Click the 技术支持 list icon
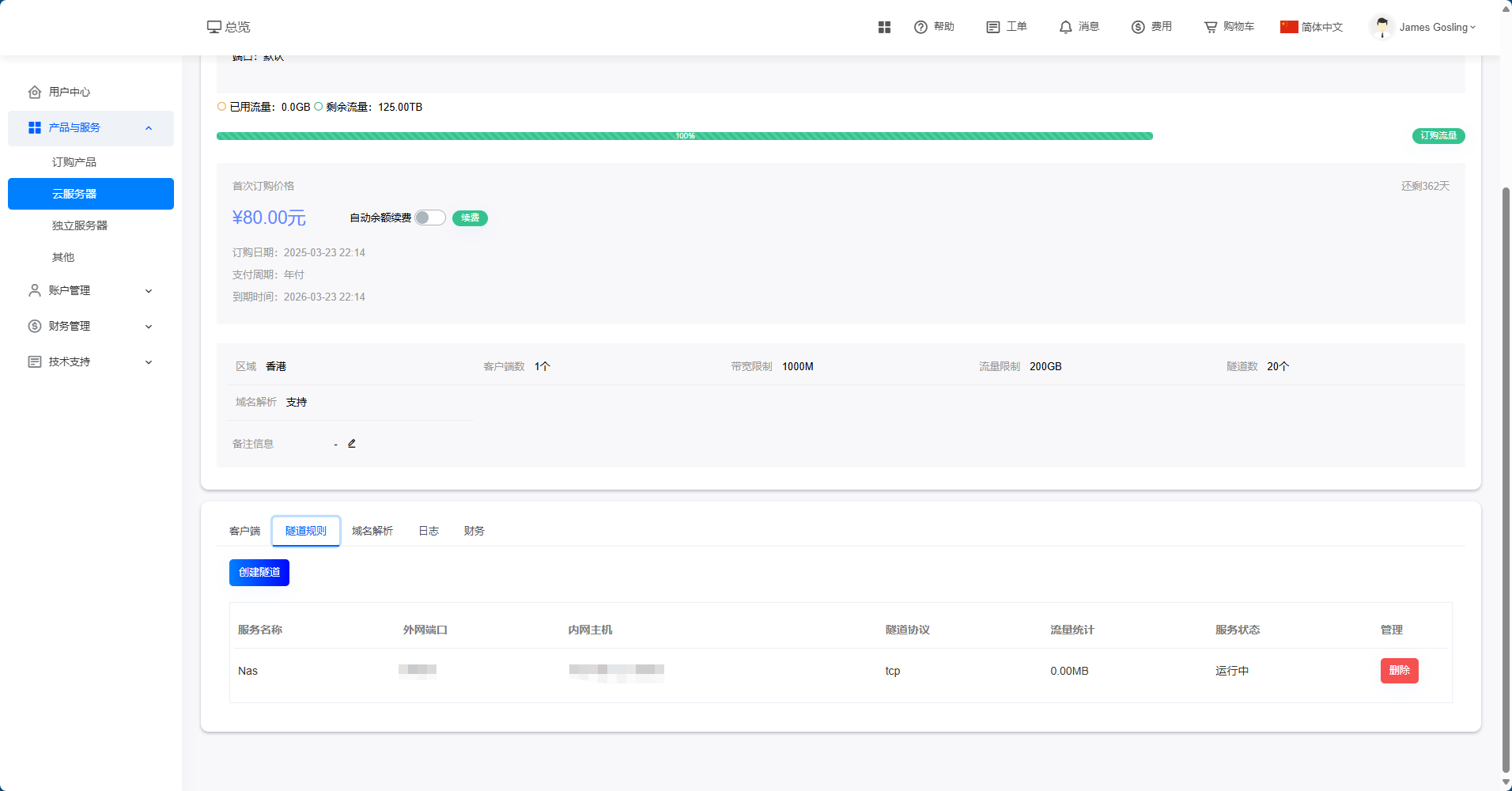1512x791 pixels. point(35,361)
